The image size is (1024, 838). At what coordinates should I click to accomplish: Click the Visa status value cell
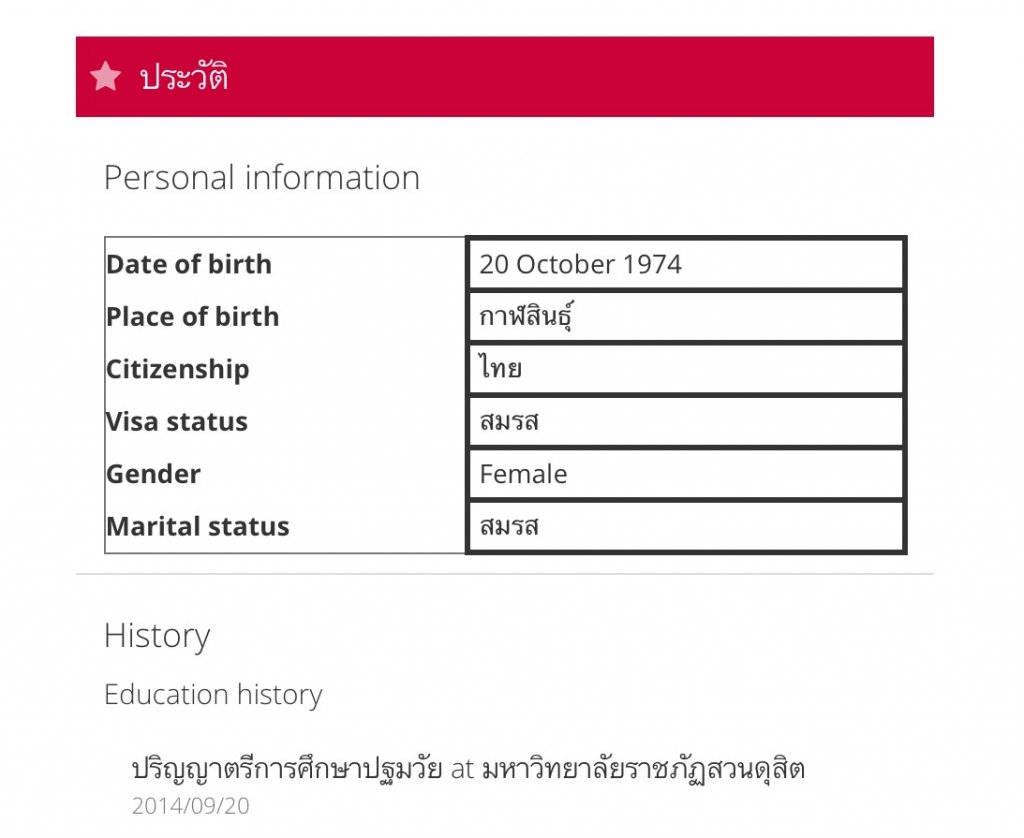685,421
